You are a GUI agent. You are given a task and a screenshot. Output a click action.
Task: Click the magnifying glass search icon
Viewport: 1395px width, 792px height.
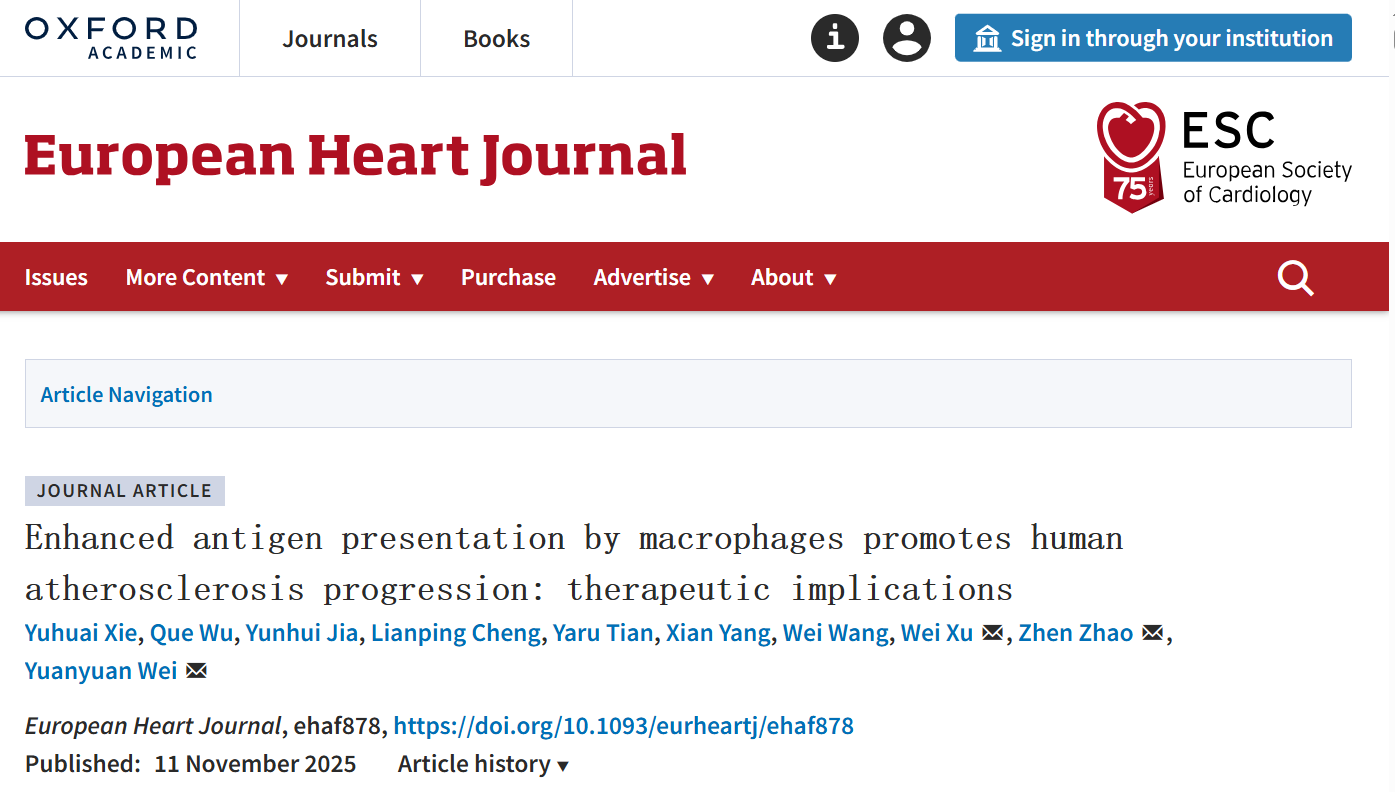(1295, 278)
